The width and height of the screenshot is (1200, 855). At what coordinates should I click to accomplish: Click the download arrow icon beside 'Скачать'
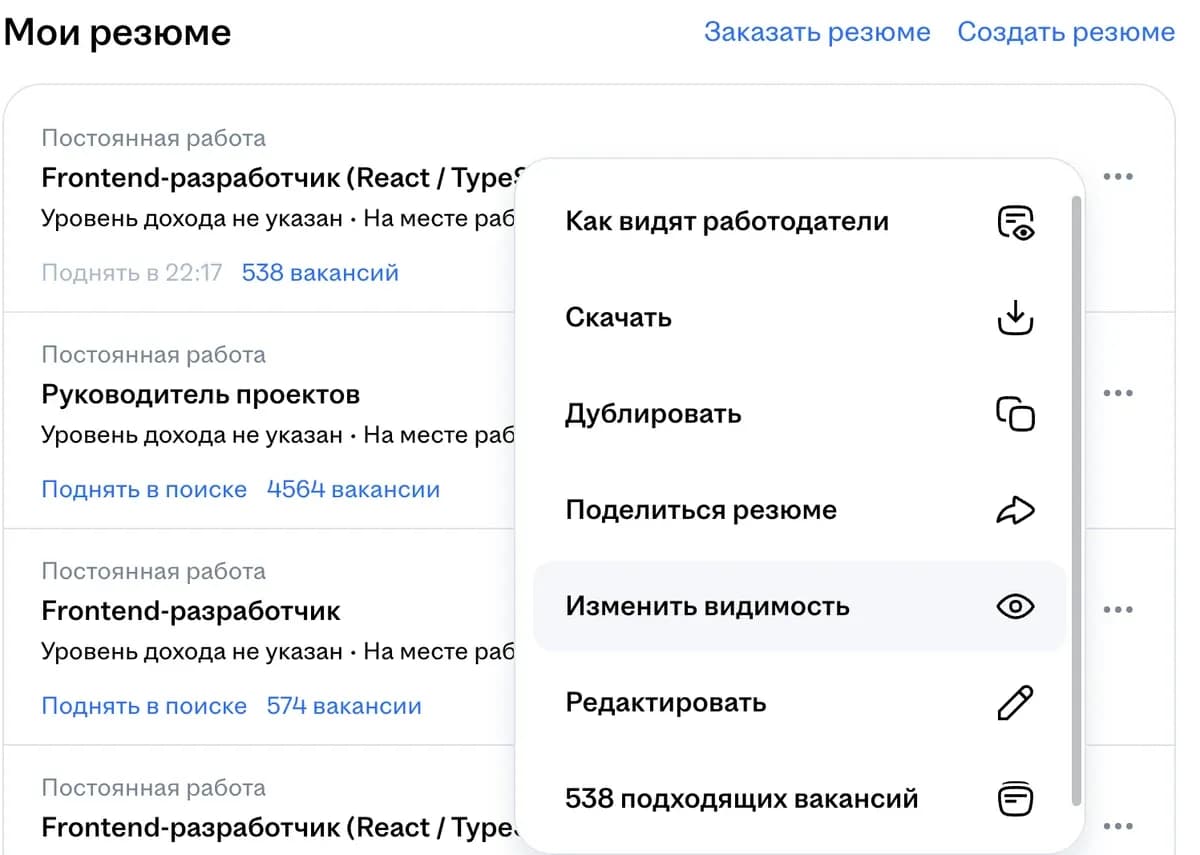(x=1016, y=318)
